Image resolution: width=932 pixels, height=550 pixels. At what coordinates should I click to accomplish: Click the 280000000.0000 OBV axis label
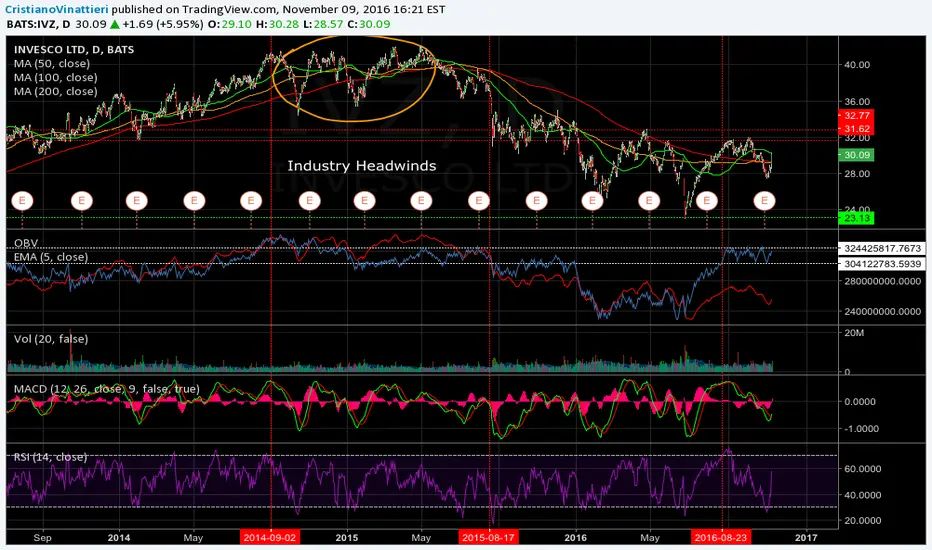[883, 281]
